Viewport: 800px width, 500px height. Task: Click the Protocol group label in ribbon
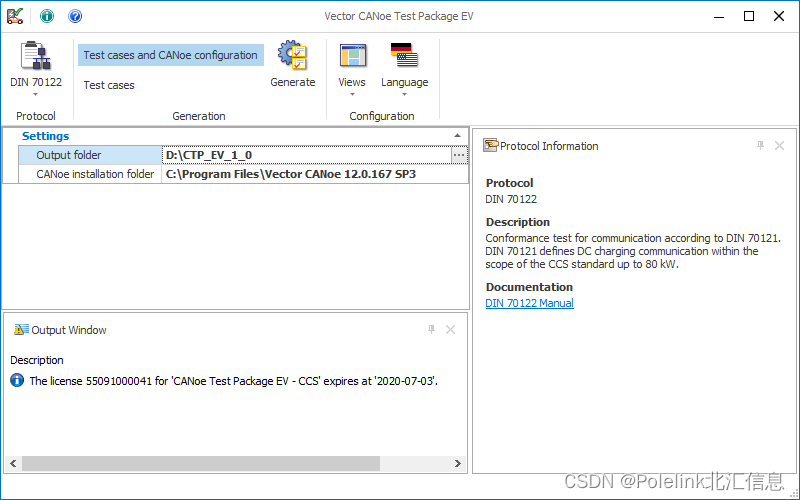click(36, 116)
